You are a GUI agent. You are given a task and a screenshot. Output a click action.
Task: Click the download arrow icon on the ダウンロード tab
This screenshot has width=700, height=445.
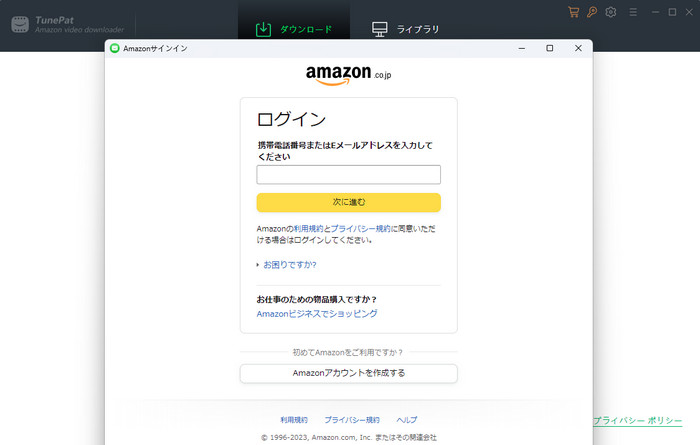tap(263, 29)
